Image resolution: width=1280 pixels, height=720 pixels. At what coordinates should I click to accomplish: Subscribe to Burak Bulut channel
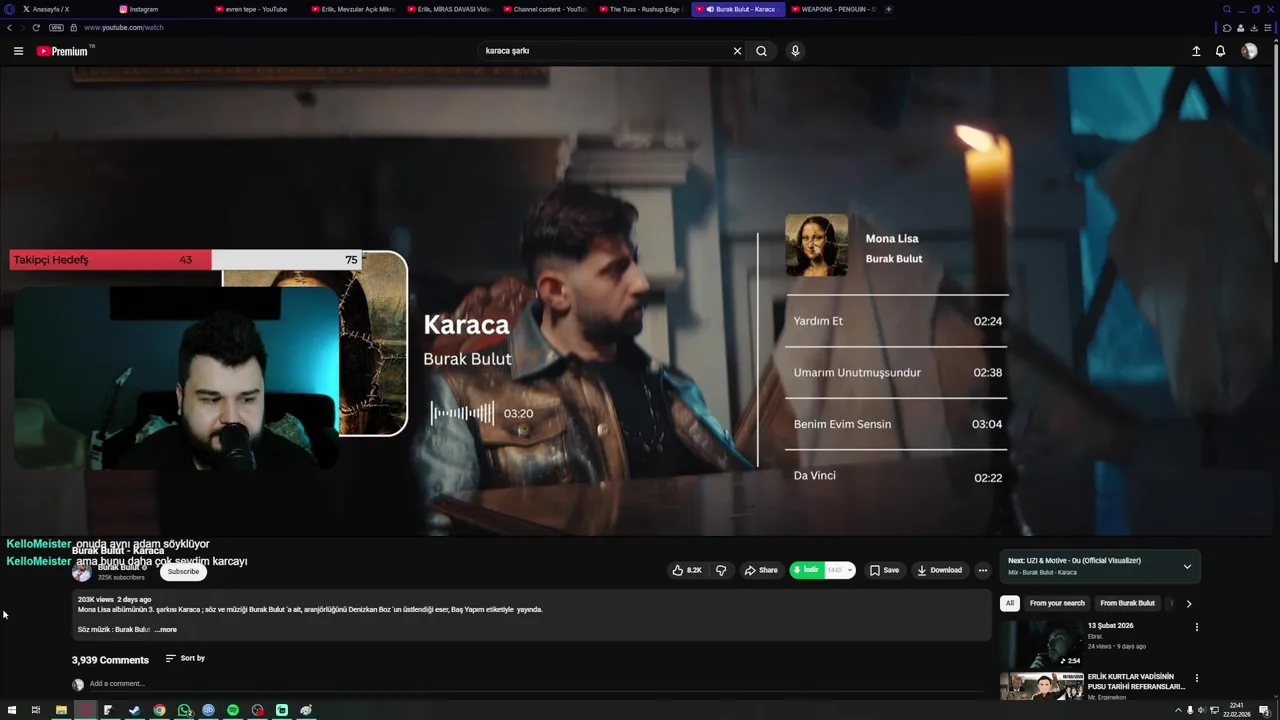tap(183, 571)
